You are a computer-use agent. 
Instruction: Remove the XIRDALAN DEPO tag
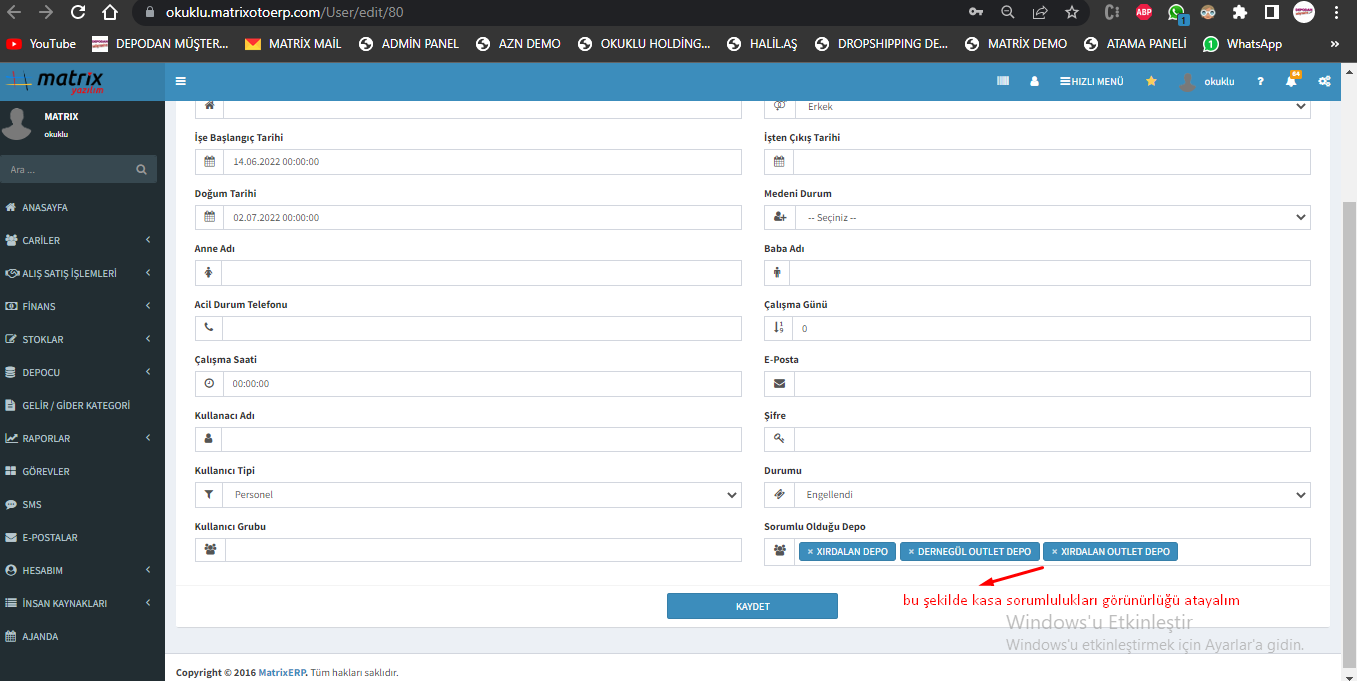click(810, 552)
